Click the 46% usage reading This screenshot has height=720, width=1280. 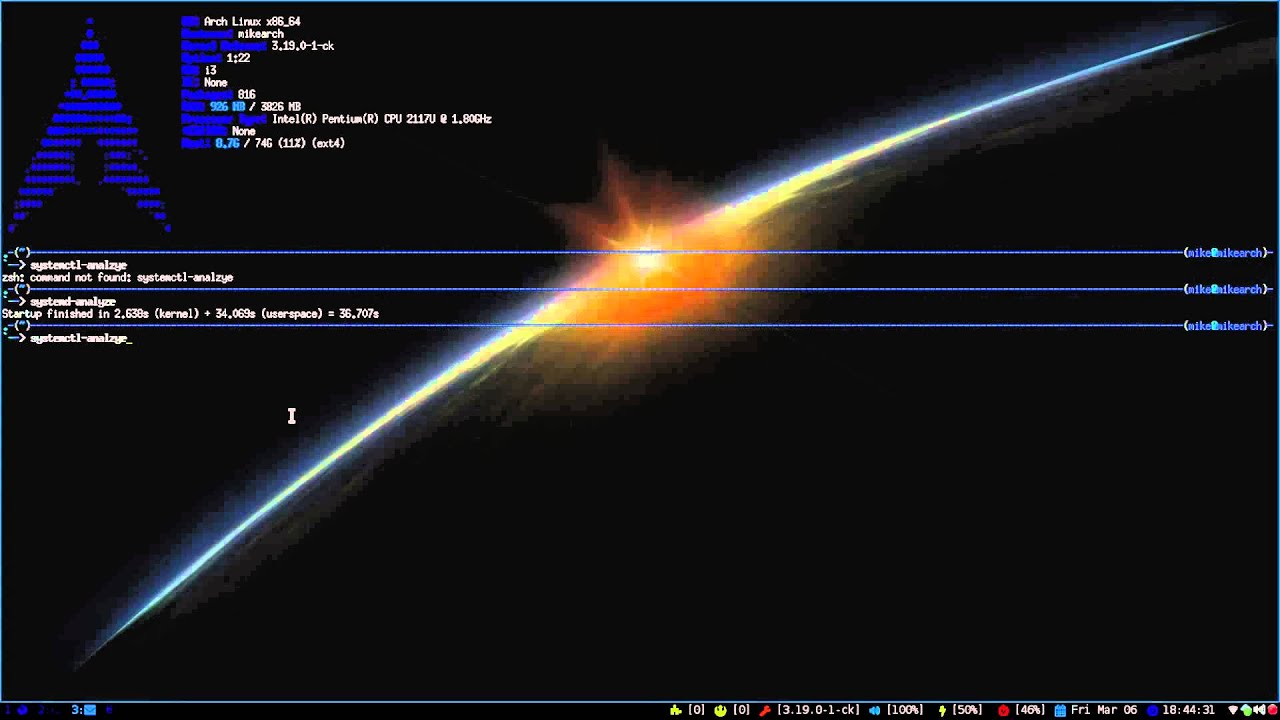click(1030, 710)
